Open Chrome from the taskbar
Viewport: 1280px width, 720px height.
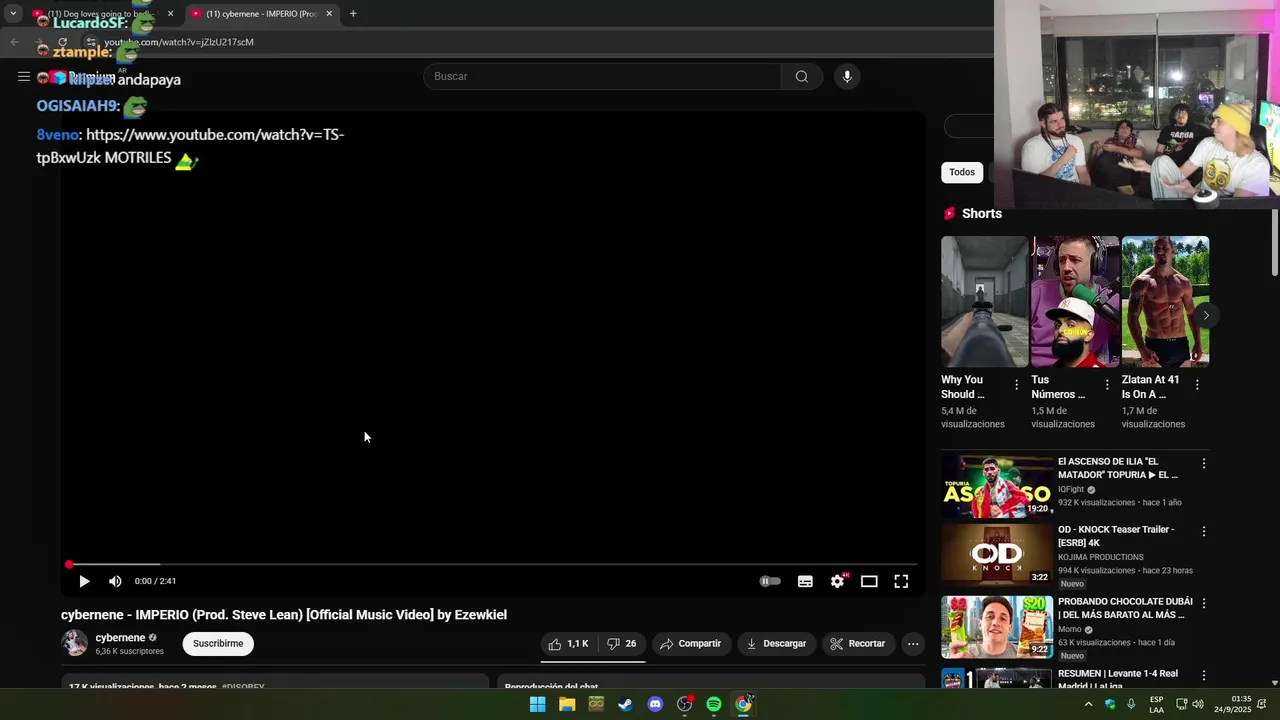(743, 704)
